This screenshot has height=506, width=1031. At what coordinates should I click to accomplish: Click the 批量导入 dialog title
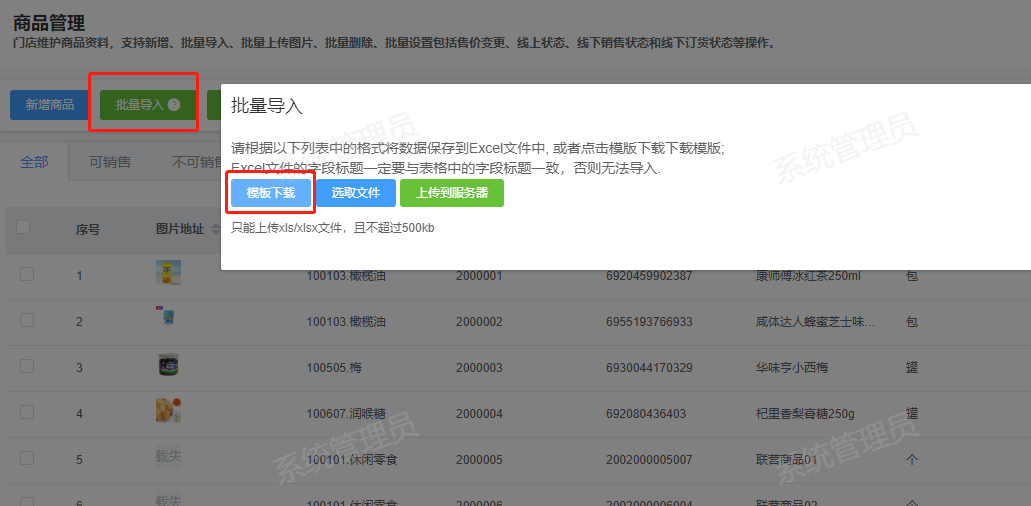(x=266, y=106)
